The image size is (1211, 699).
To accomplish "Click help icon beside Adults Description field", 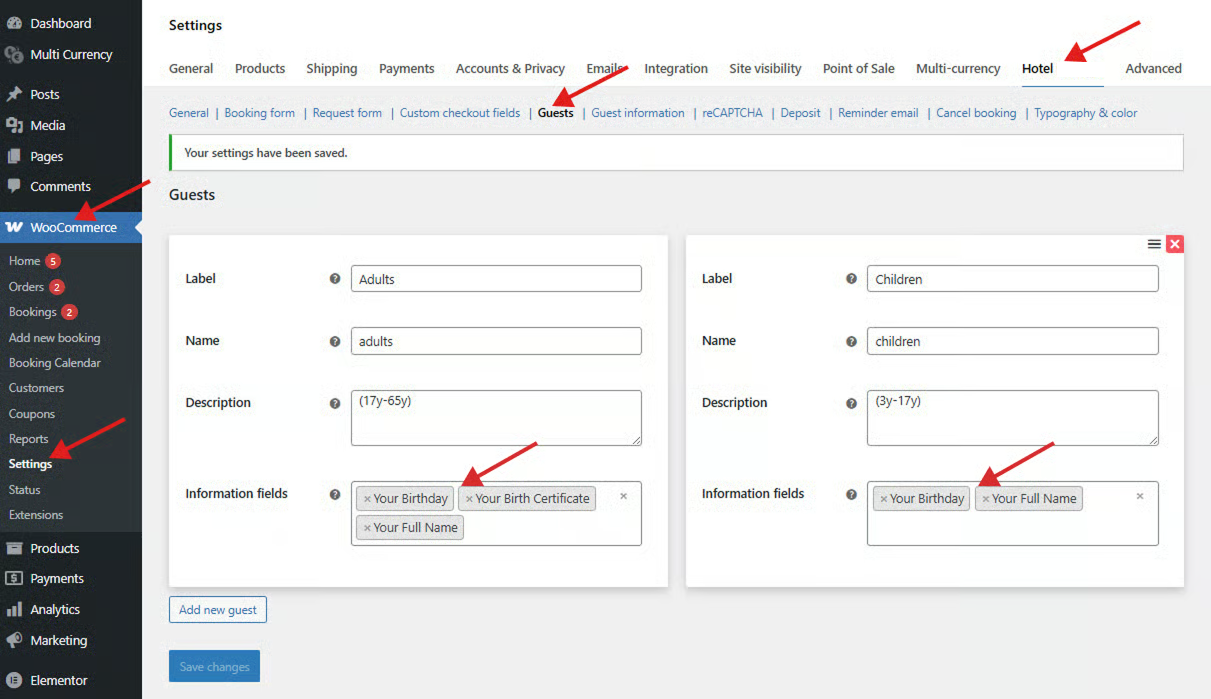I will pos(335,403).
